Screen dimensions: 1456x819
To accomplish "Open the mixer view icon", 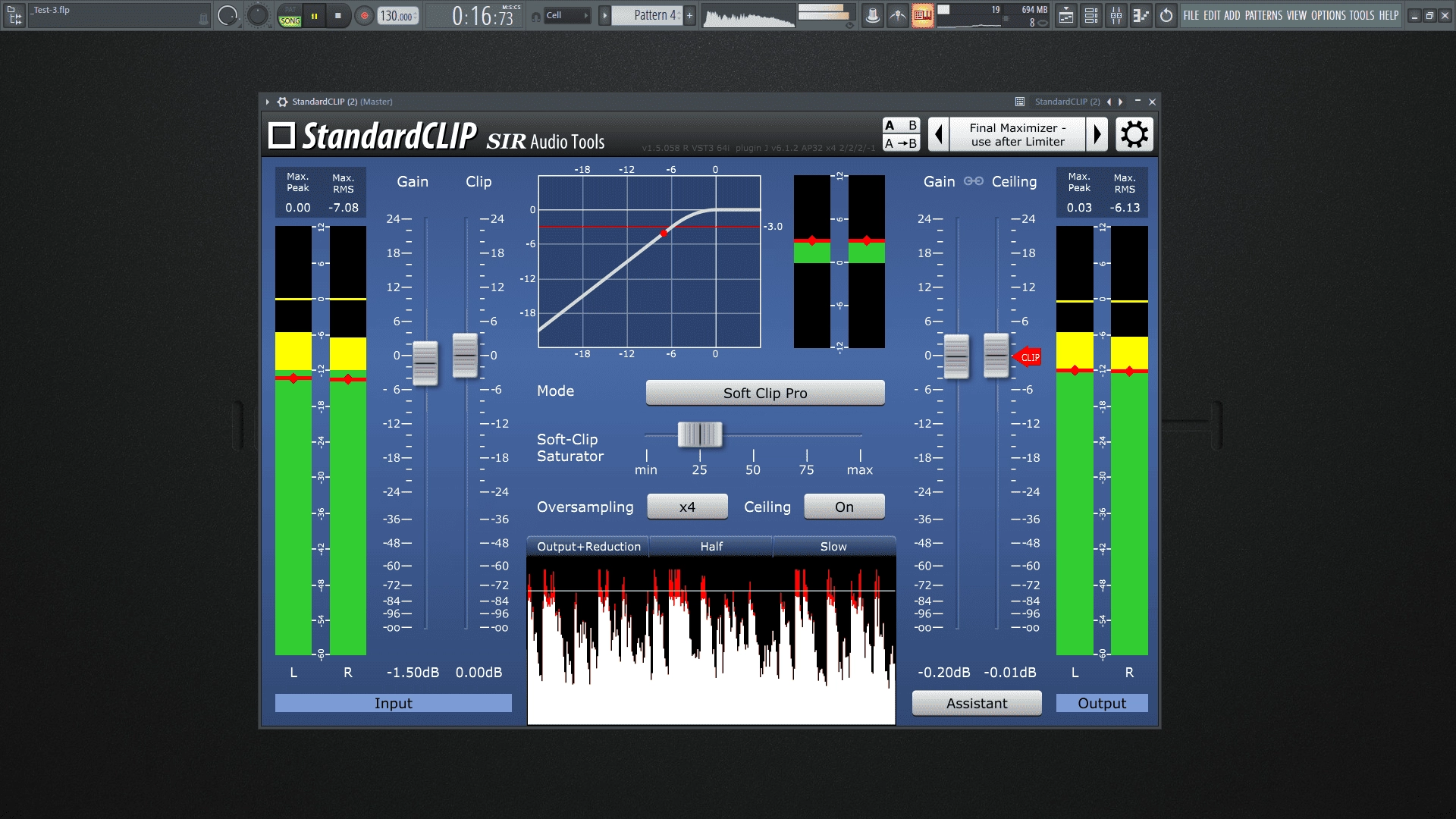I will click(1116, 15).
